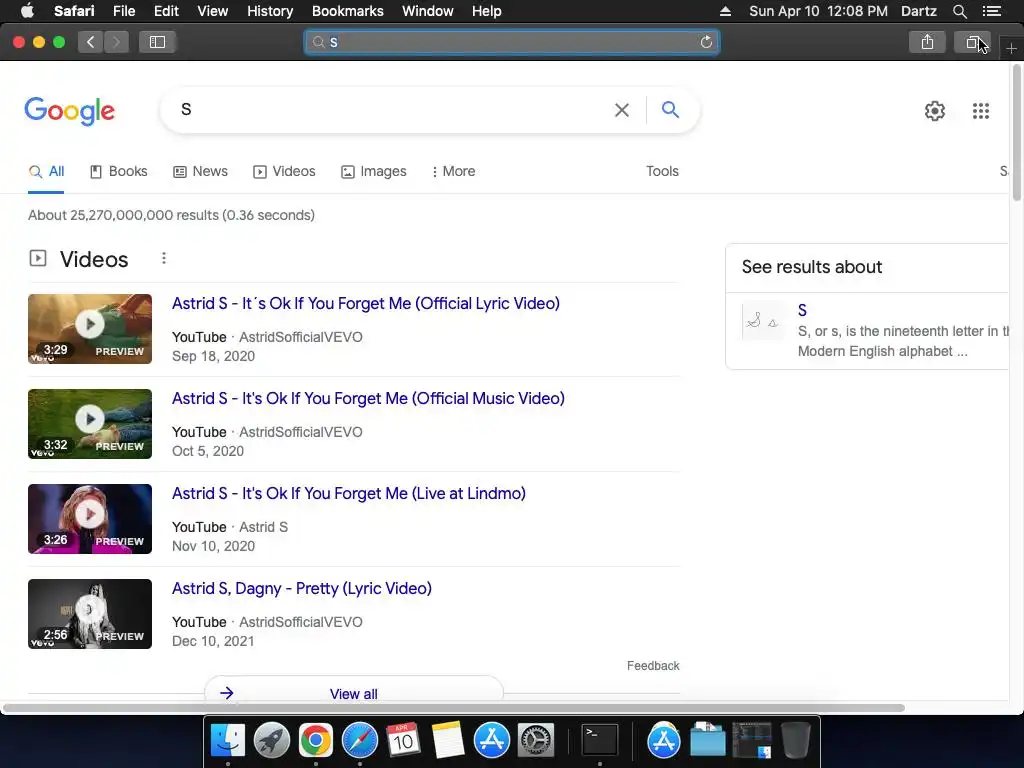Open Launchpad rocket in the Dock
1024x768 pixels.
click(x=272, y=740)
